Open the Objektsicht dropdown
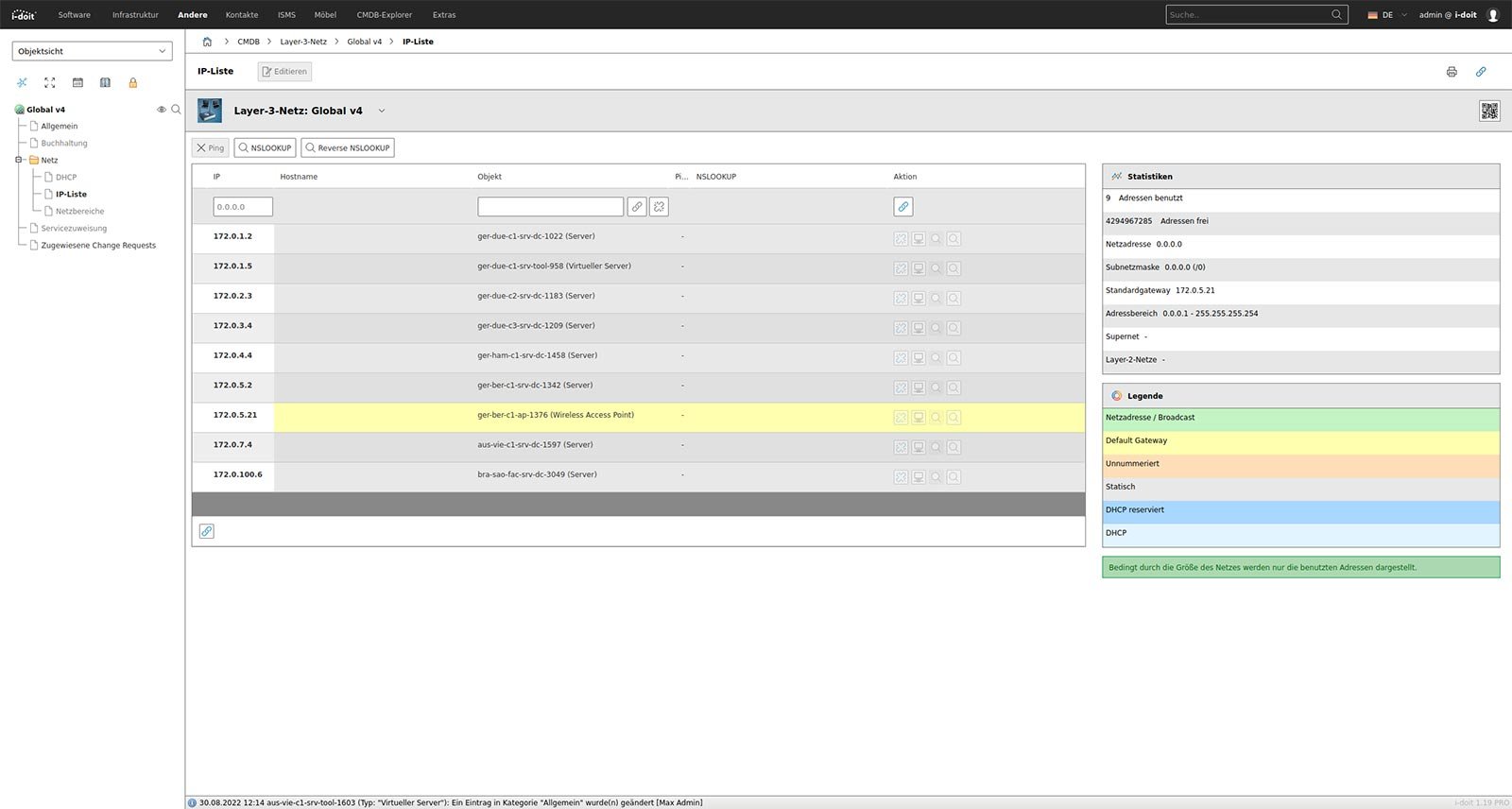The image size is (1512, 809). click(92, 51)
